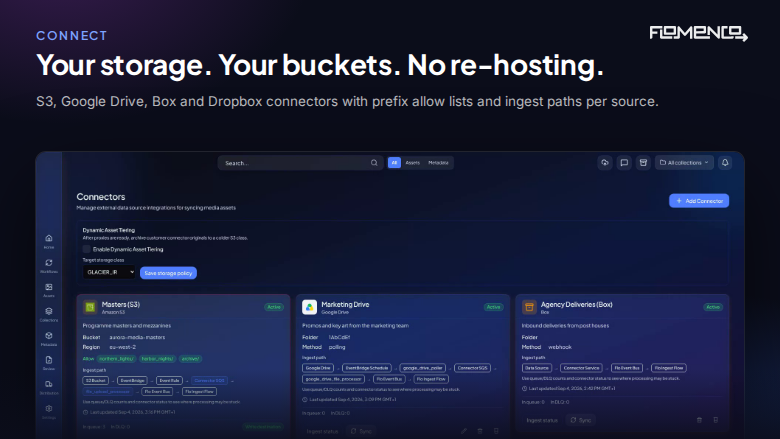Click the magnifier icon in search bar
The width and height of the screenshot is (780, 439).
[374, 163]
